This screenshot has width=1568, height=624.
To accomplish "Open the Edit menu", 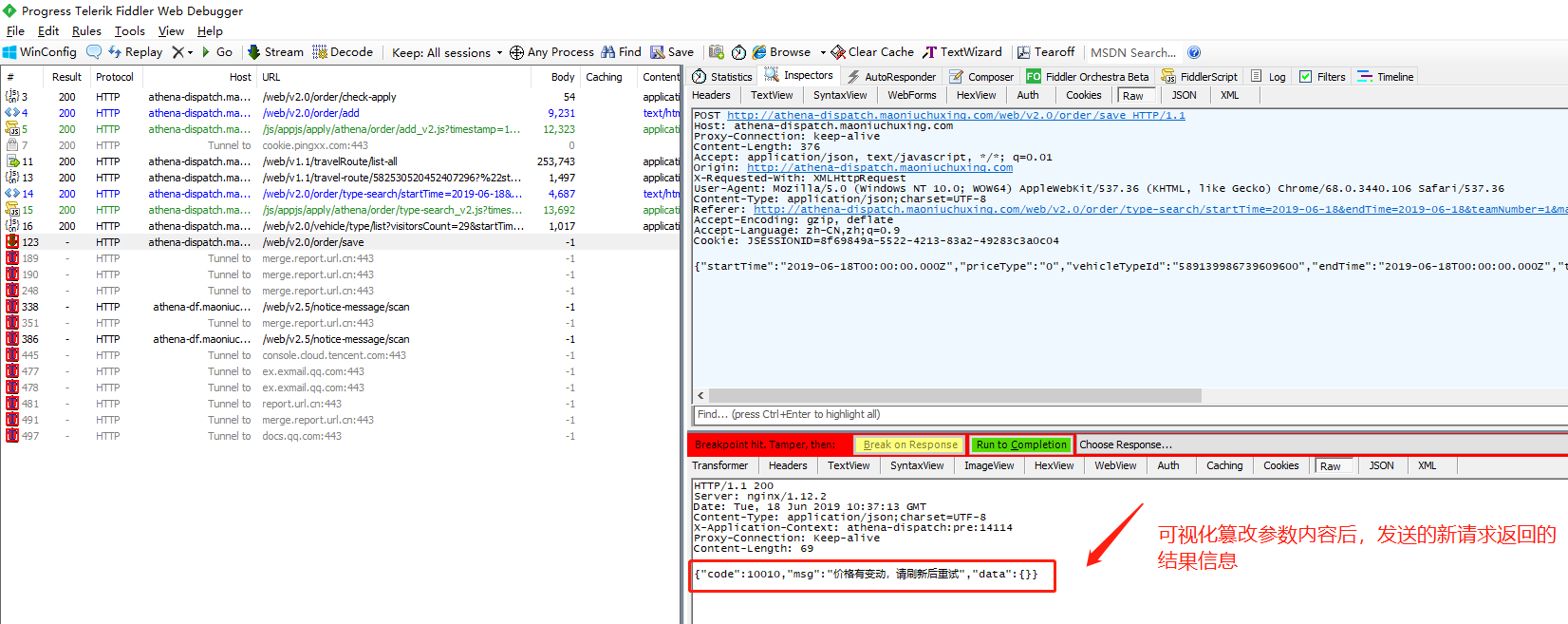I will [48, 31].
